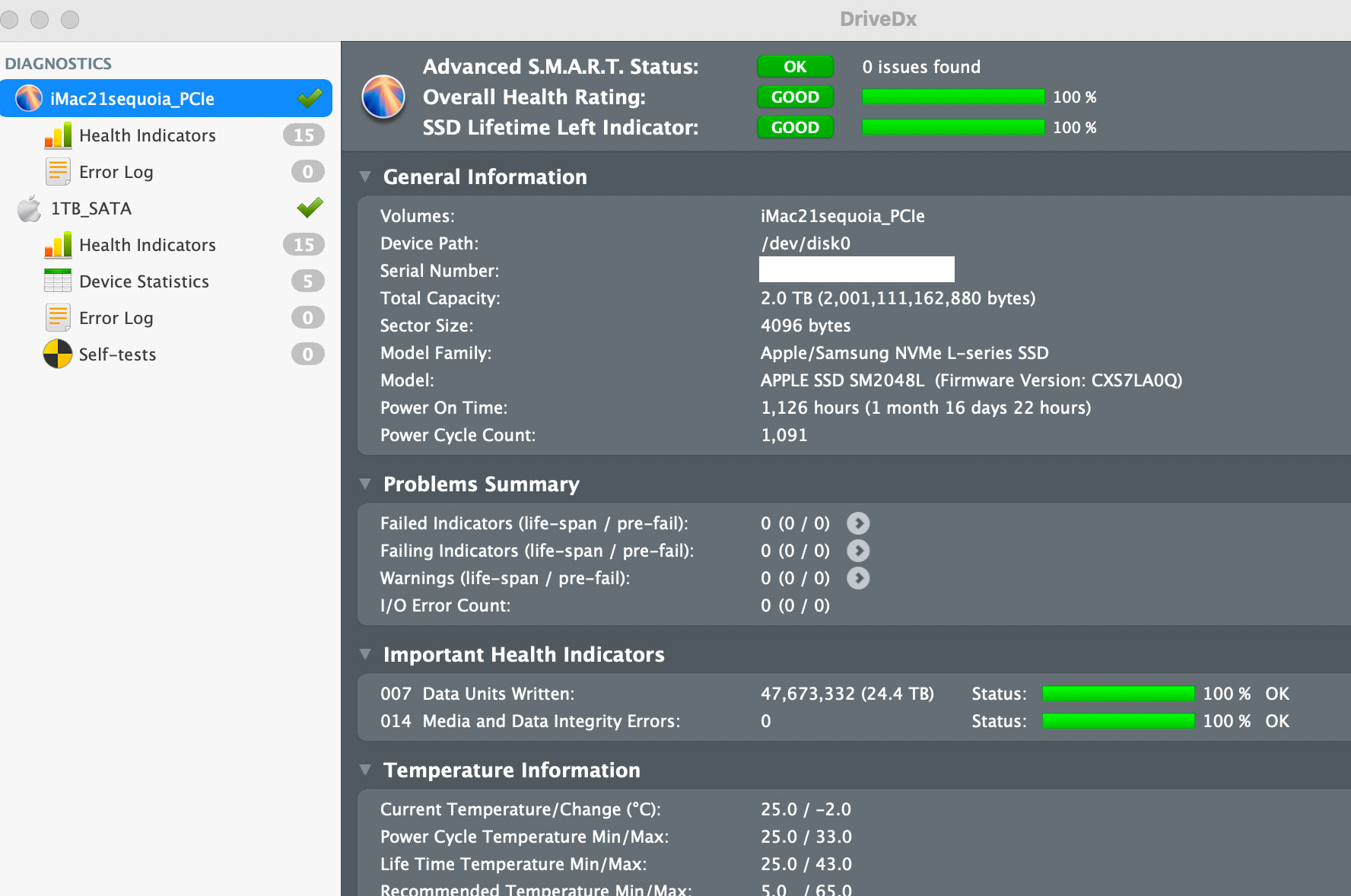Open details arrow for Warnings row

pyautogui.click(x=858, y=578)
